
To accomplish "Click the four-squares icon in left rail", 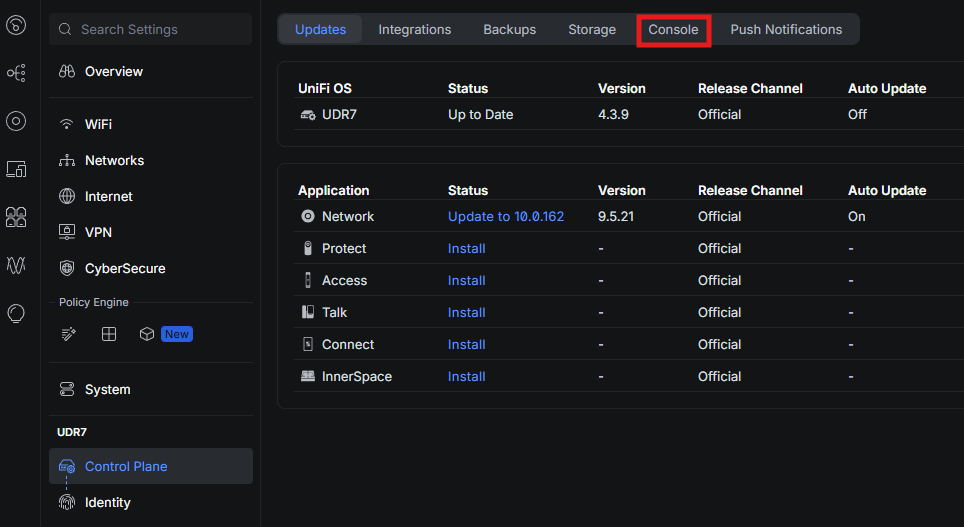I will point(16,217).
